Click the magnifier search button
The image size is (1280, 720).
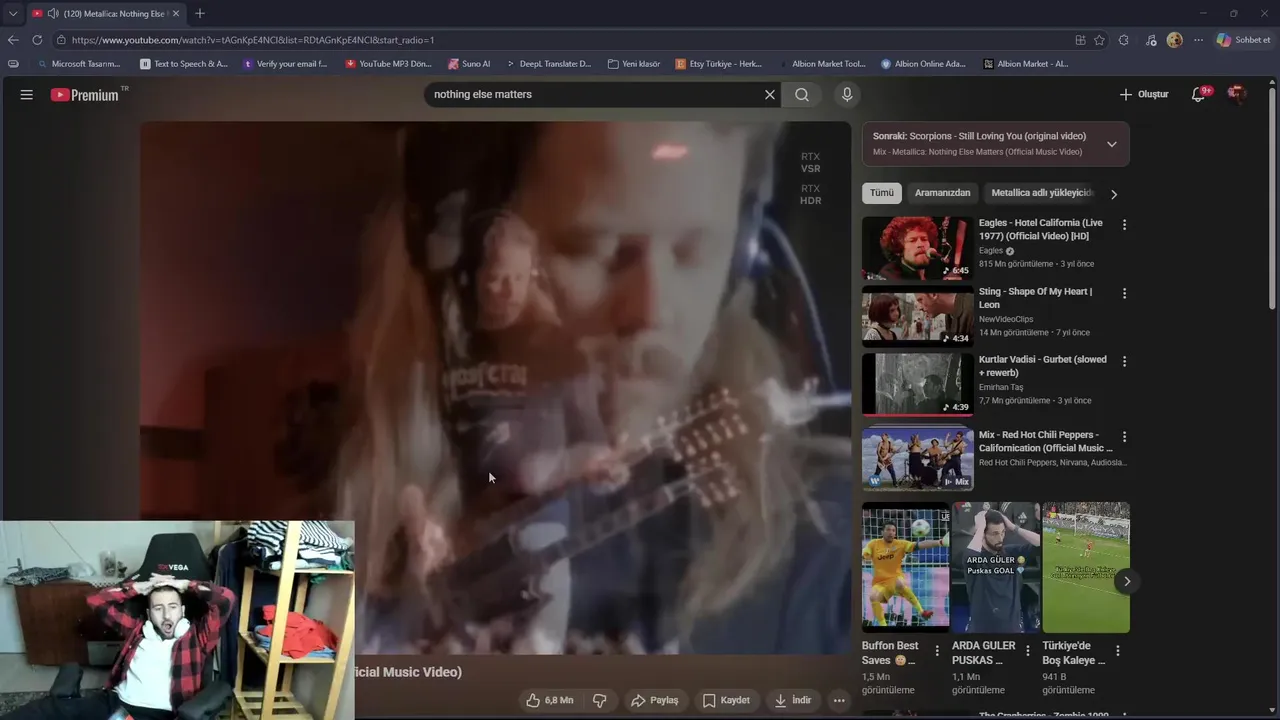[802, 94]
